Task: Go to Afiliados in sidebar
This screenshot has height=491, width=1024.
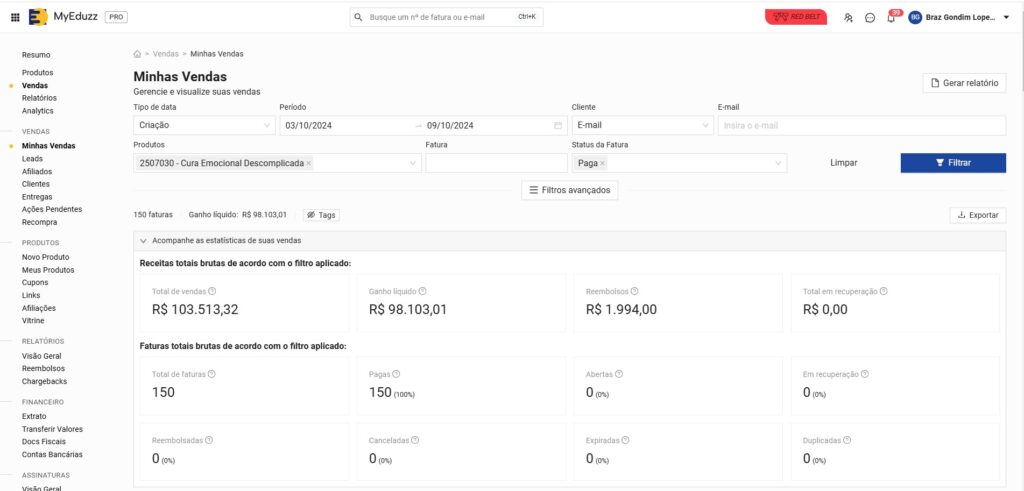Action: [x=37, y=171]
